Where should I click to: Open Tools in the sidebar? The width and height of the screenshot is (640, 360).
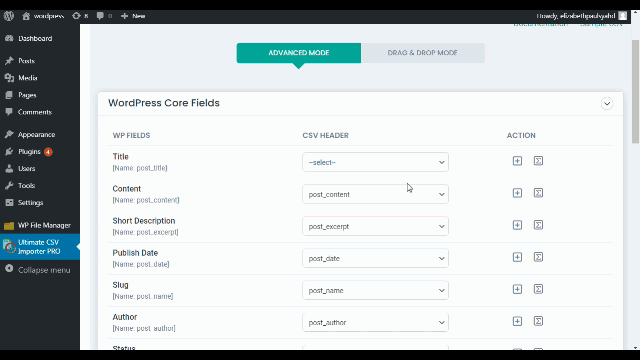[40, 186]
